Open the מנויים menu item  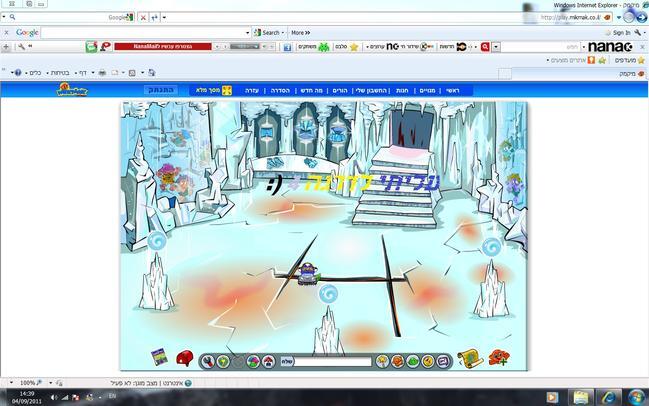pos(427,90)
